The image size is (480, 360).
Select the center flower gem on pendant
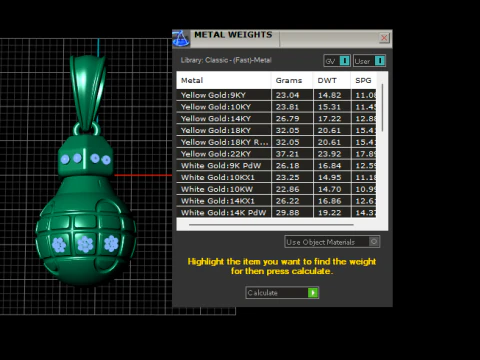coord(85,244)
